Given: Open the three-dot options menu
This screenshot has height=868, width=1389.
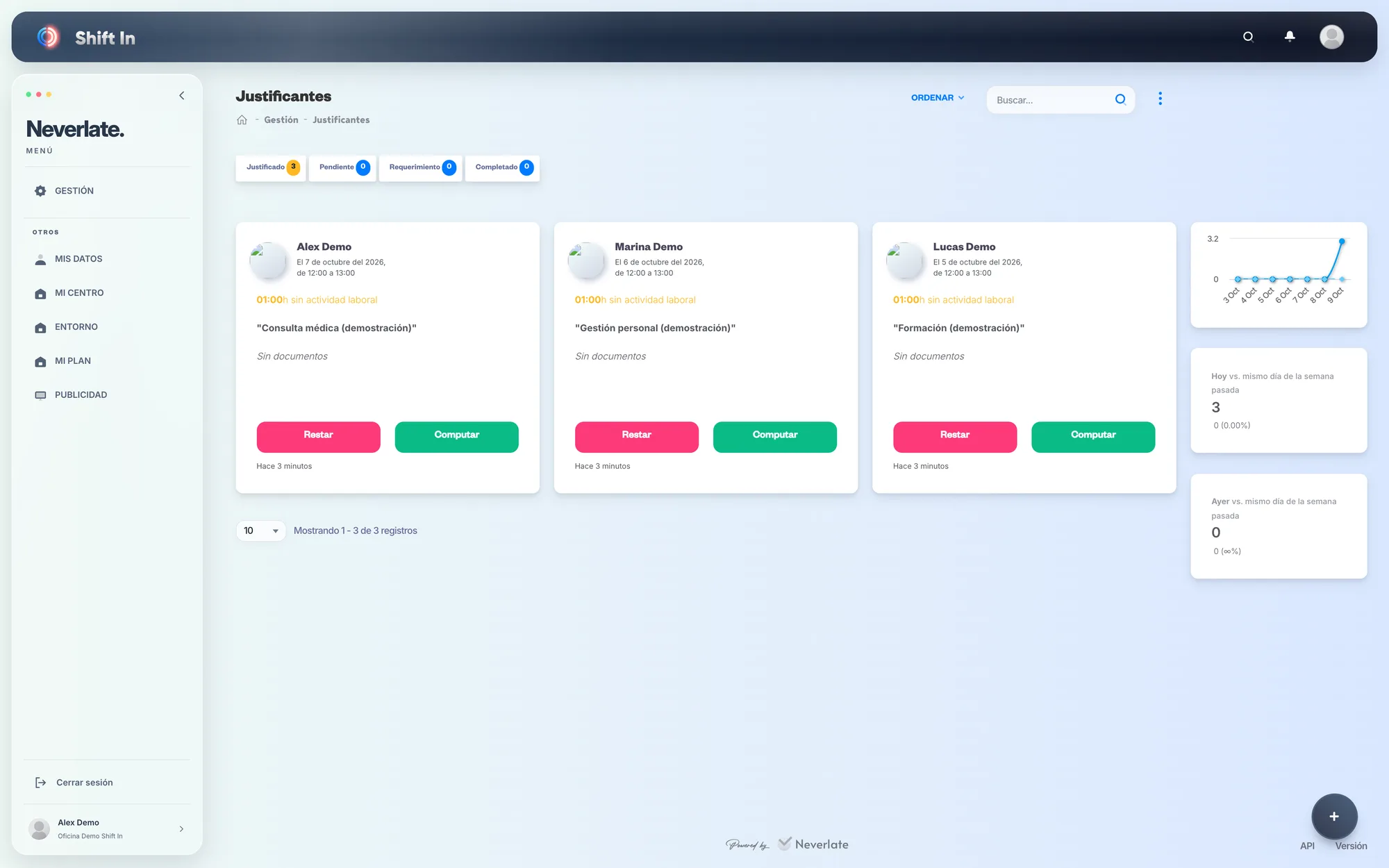Looking at the screenshot, I should point(1160,99).
